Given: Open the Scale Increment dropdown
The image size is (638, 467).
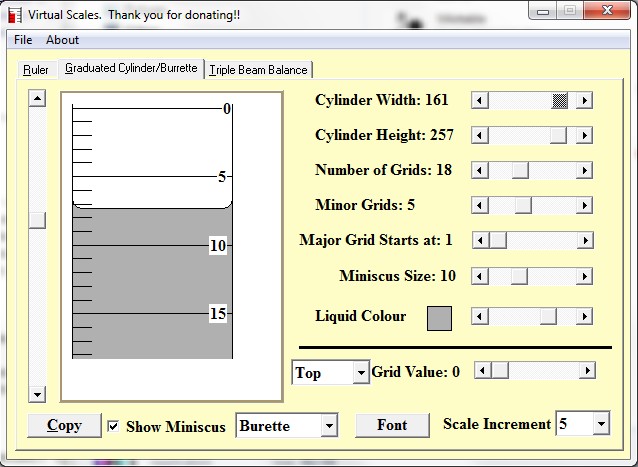Looking at the screenshot, I should point(601,423).
